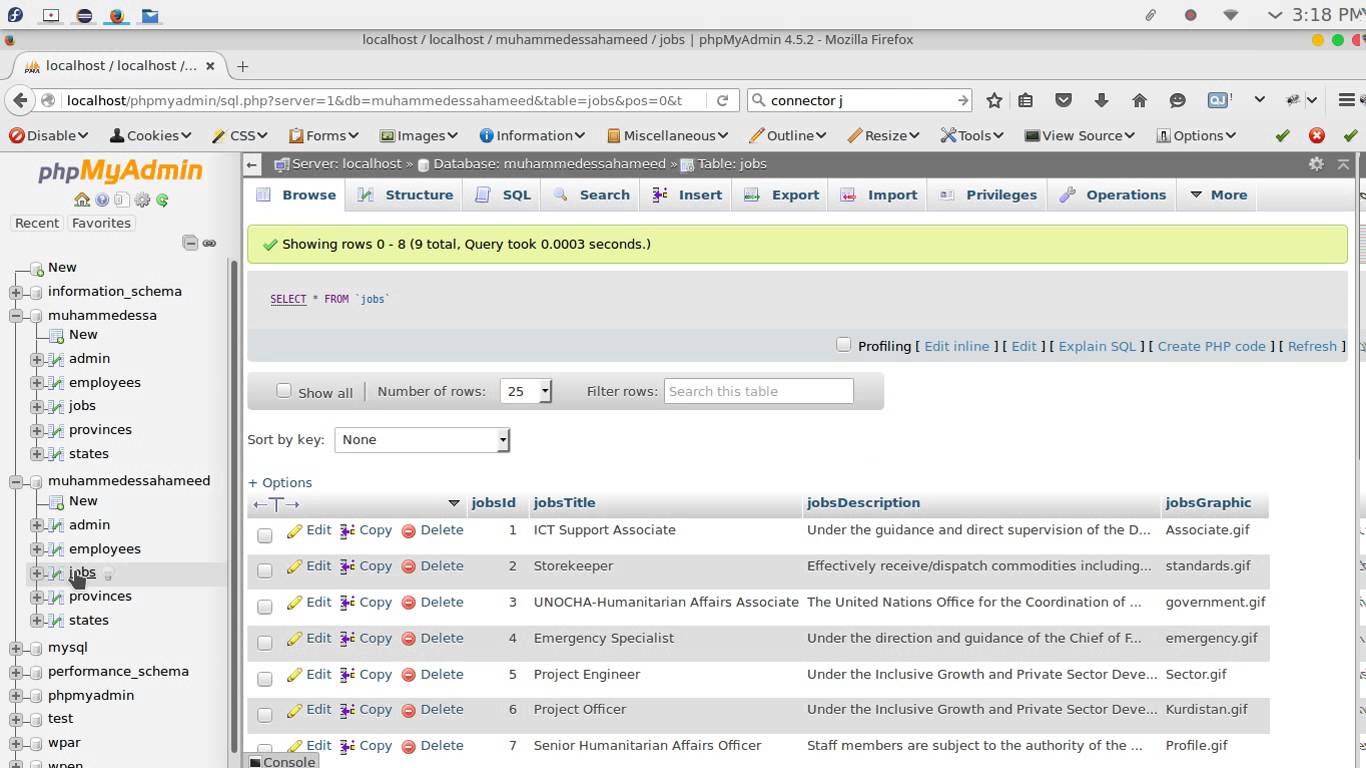Reload the navigation panel with the green refresh icon

coord(161,200)
